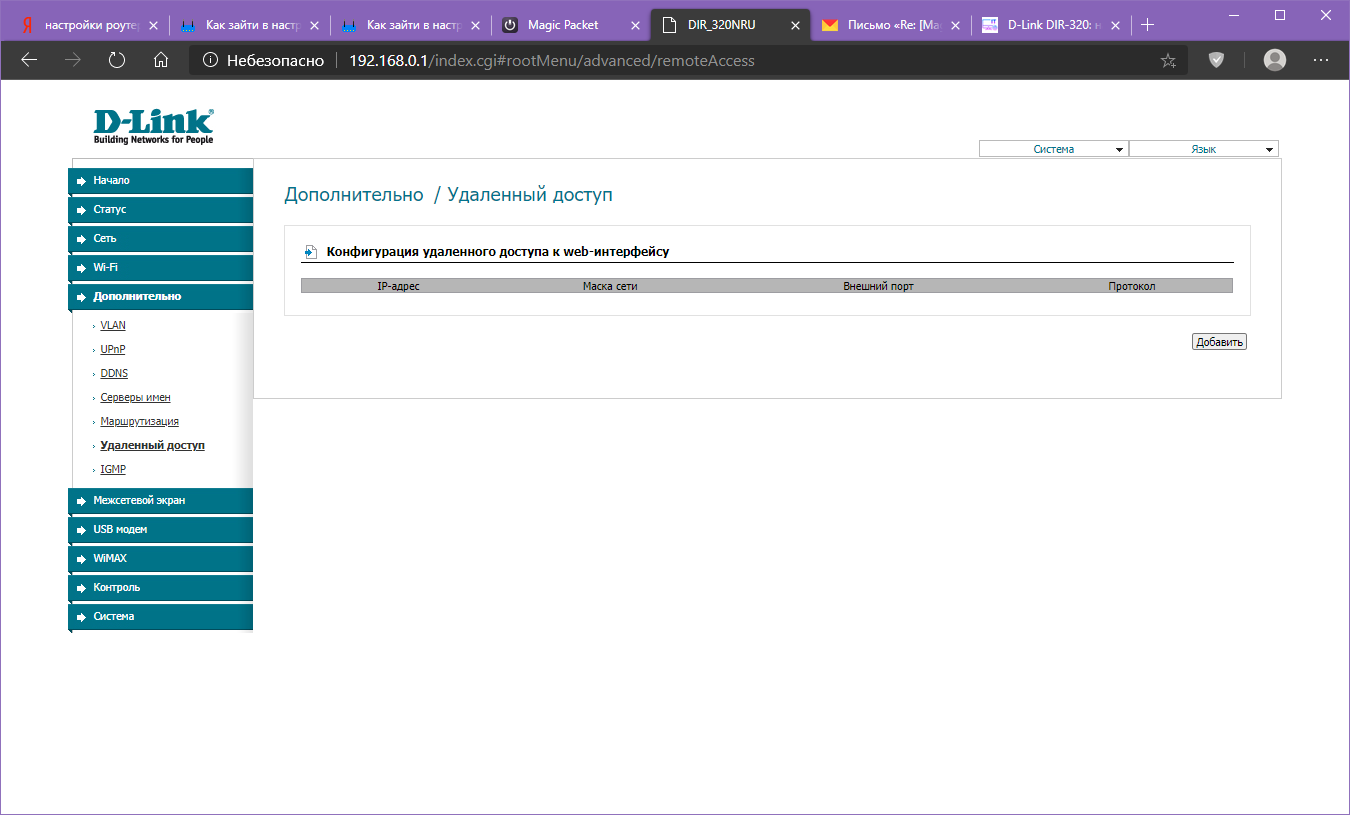
Task: Open the Маршрутизация sidebar link
Action: click(139, 421)
